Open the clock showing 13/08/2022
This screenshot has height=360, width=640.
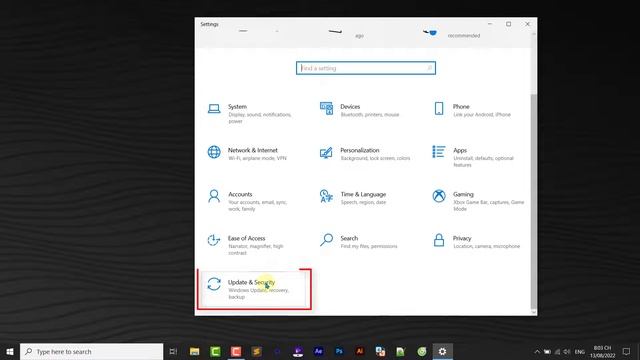(602, 352)
